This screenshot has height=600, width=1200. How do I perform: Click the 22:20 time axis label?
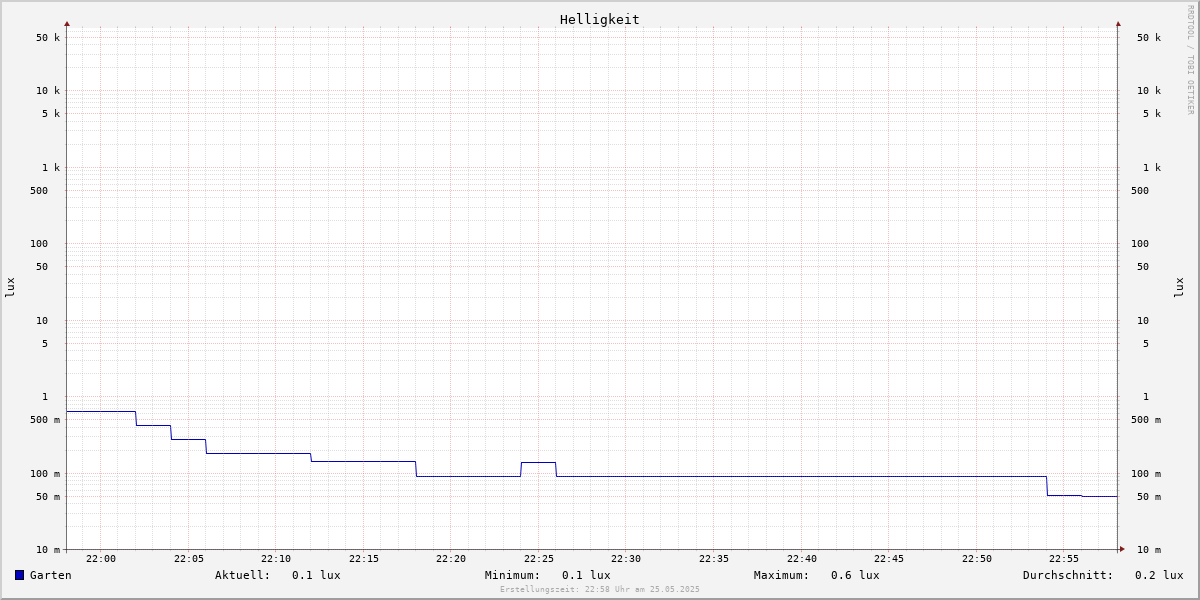(x=451, y=559)
